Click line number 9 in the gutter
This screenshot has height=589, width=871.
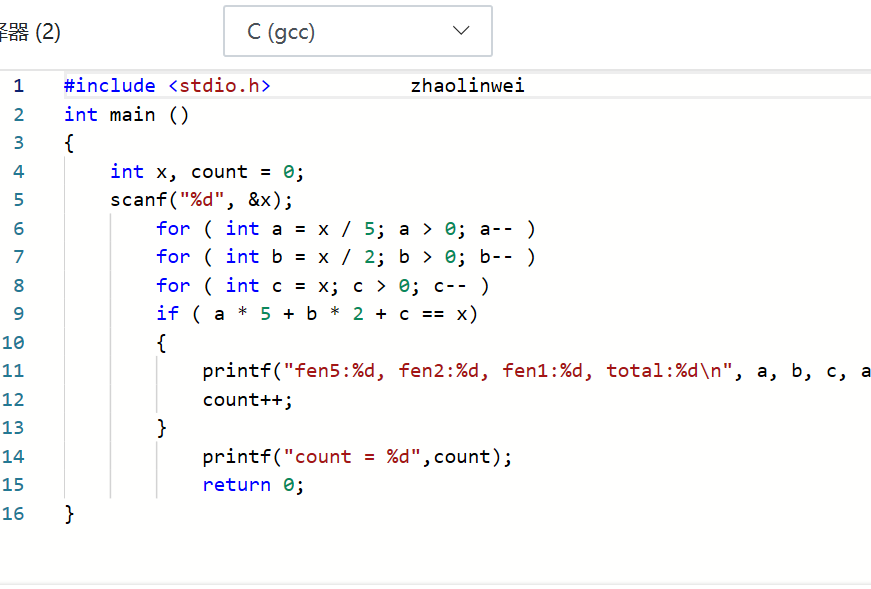tap(18, 314)
